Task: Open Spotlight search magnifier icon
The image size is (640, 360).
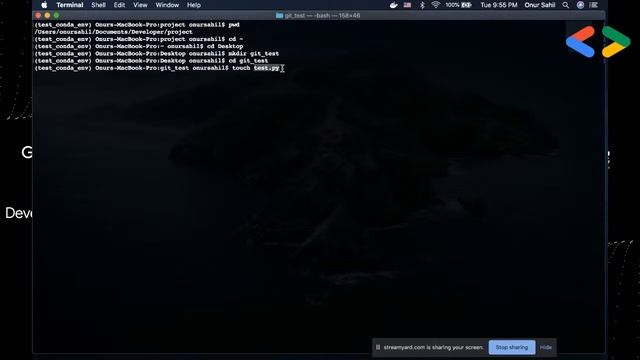Action: 566,5
